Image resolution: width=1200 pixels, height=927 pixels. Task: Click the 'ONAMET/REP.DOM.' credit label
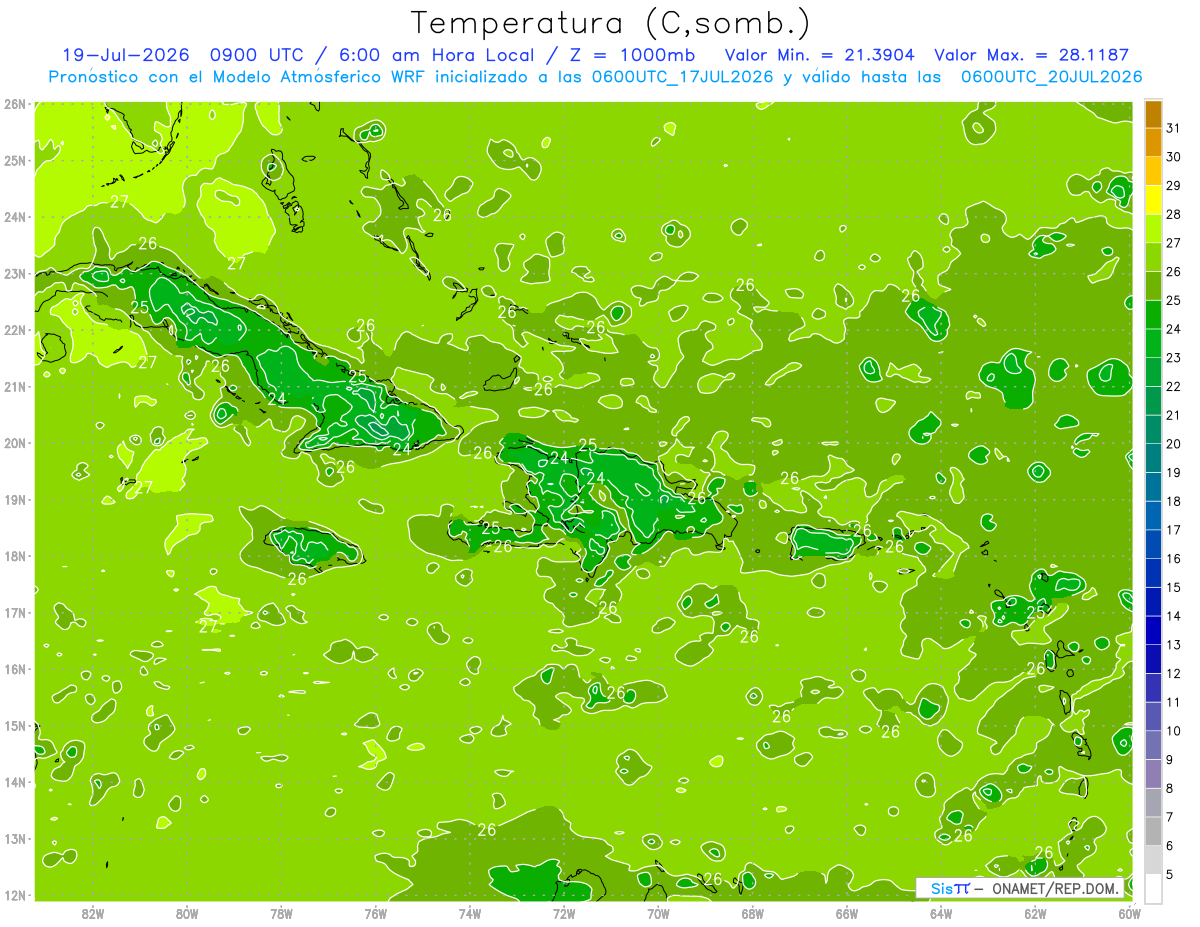[1053, 888]
